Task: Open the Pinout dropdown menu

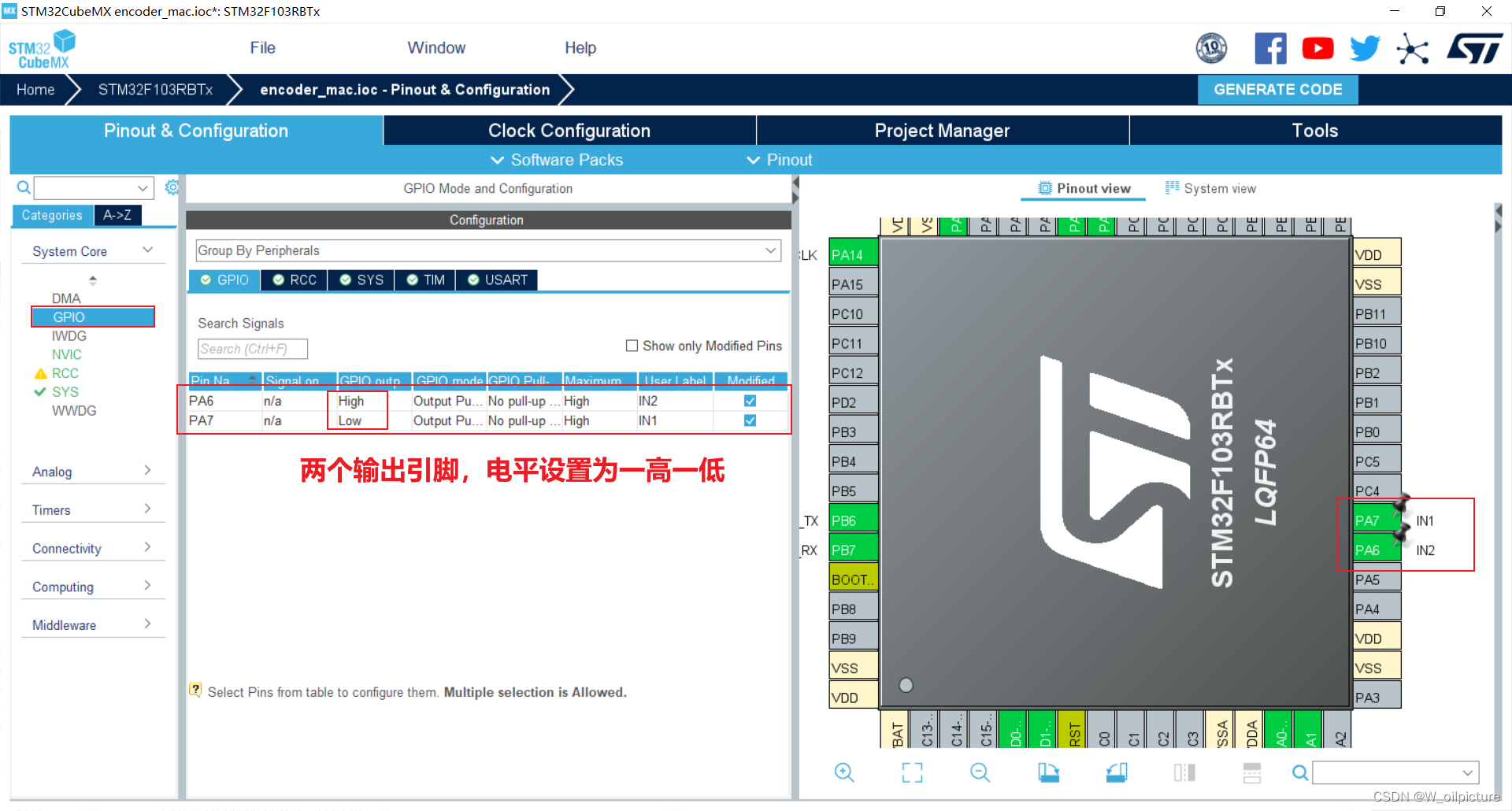Action: coord(780,160)
